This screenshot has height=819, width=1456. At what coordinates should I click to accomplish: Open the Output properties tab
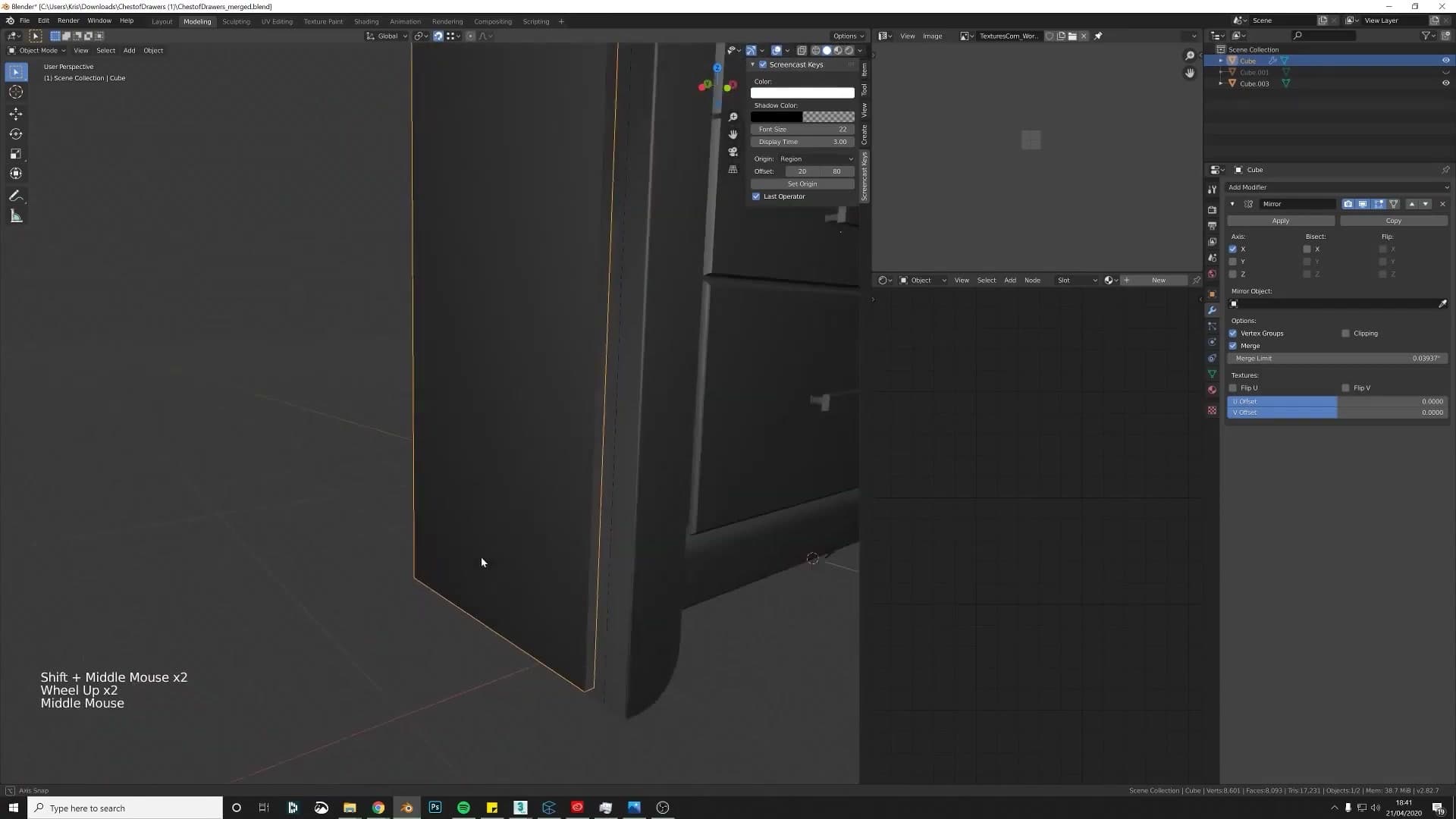click(1212, 226)
